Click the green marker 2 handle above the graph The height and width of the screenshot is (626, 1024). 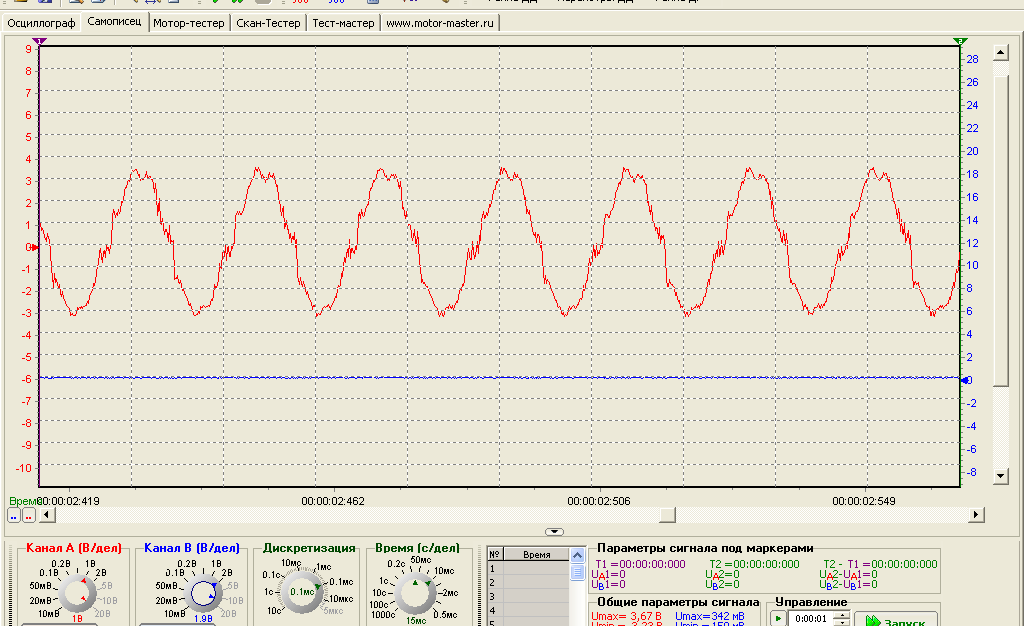pyautogui.click(x=959, y=42)
